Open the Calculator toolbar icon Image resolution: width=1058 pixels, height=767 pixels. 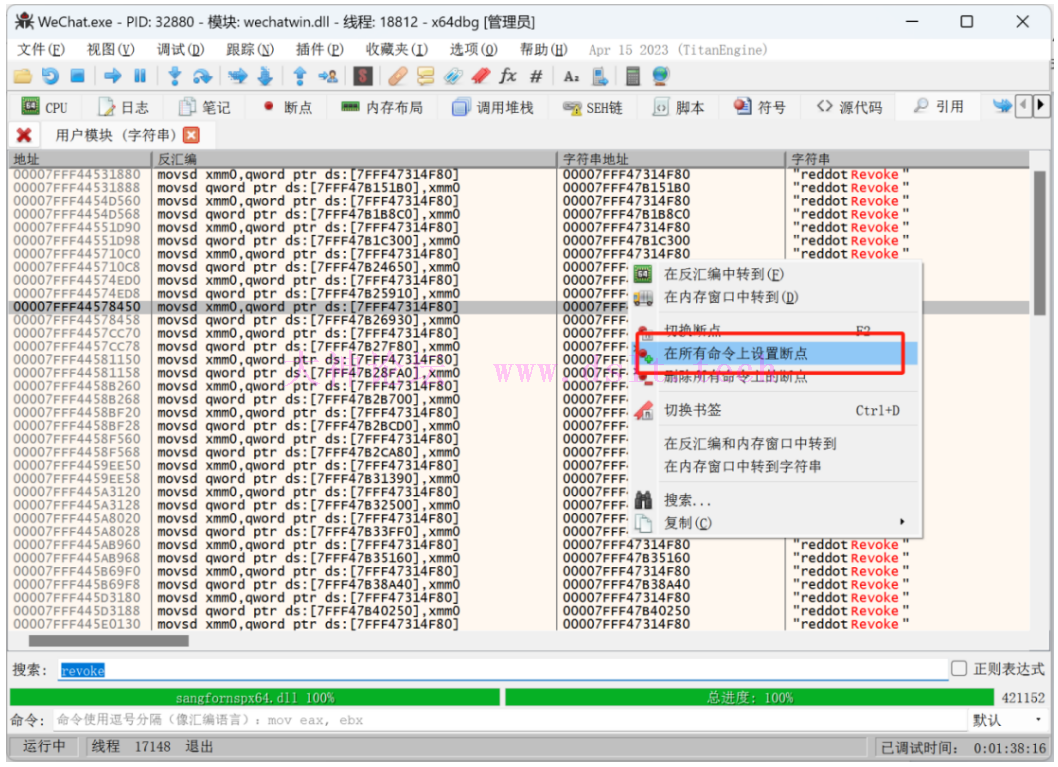632,76
